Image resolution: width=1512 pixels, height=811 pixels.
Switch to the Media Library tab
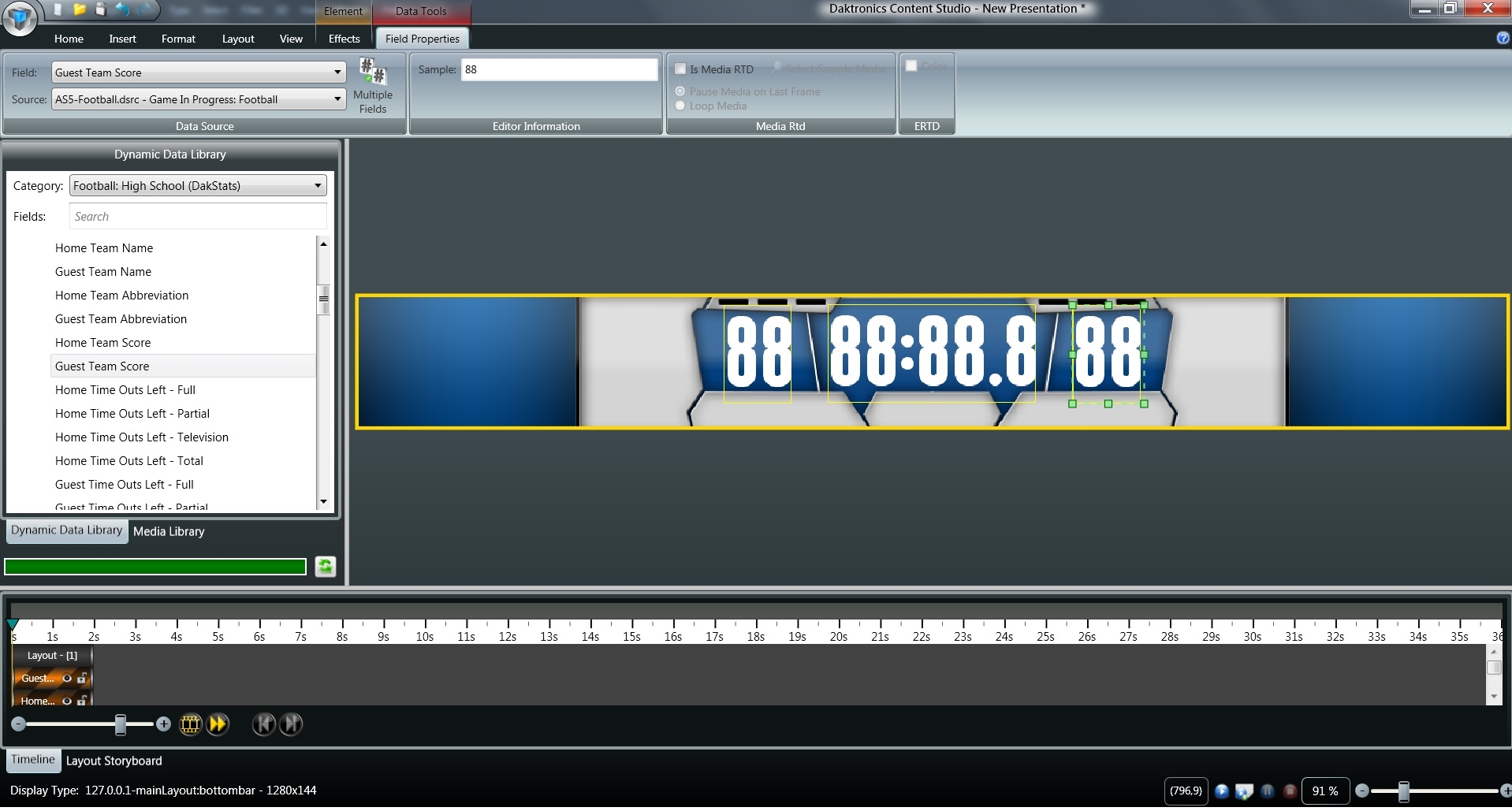pyautogui.click(x=169, y=532)
